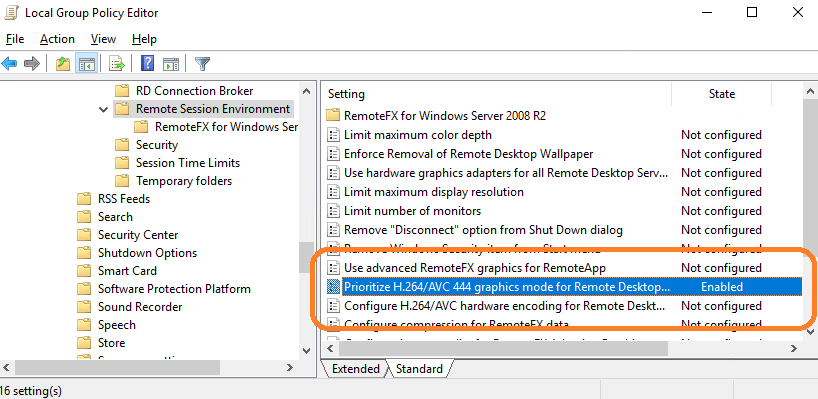
Task: Open the Help menu
Action: tap(145, 39)
